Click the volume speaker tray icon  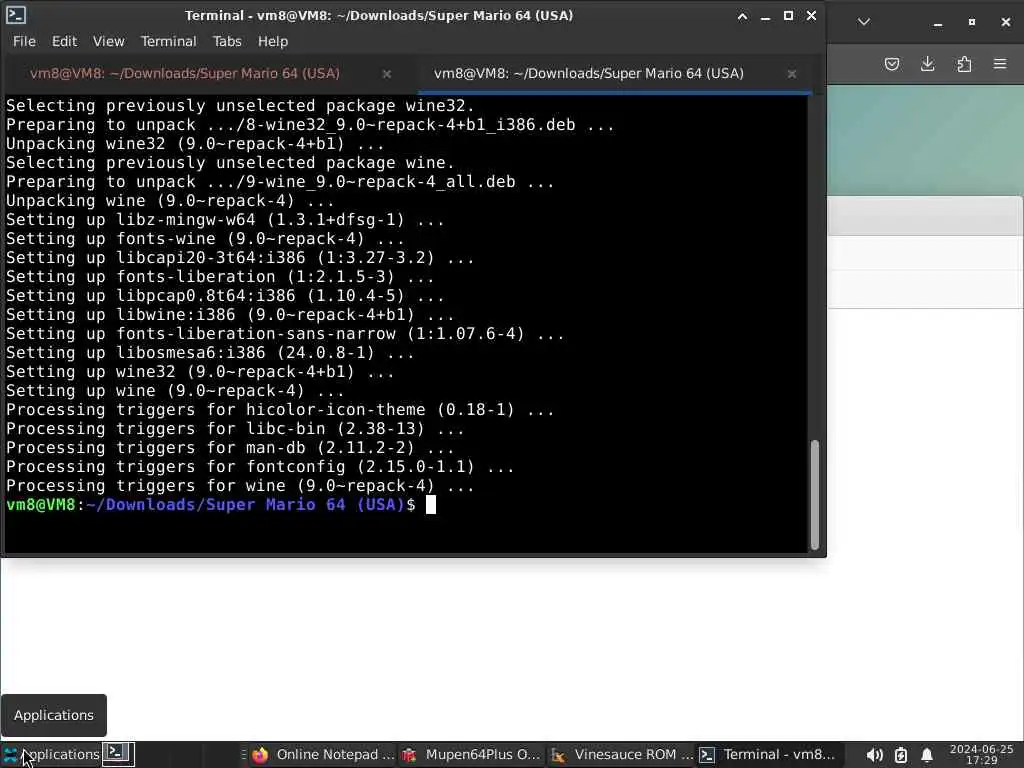click(x=874, y=756)
